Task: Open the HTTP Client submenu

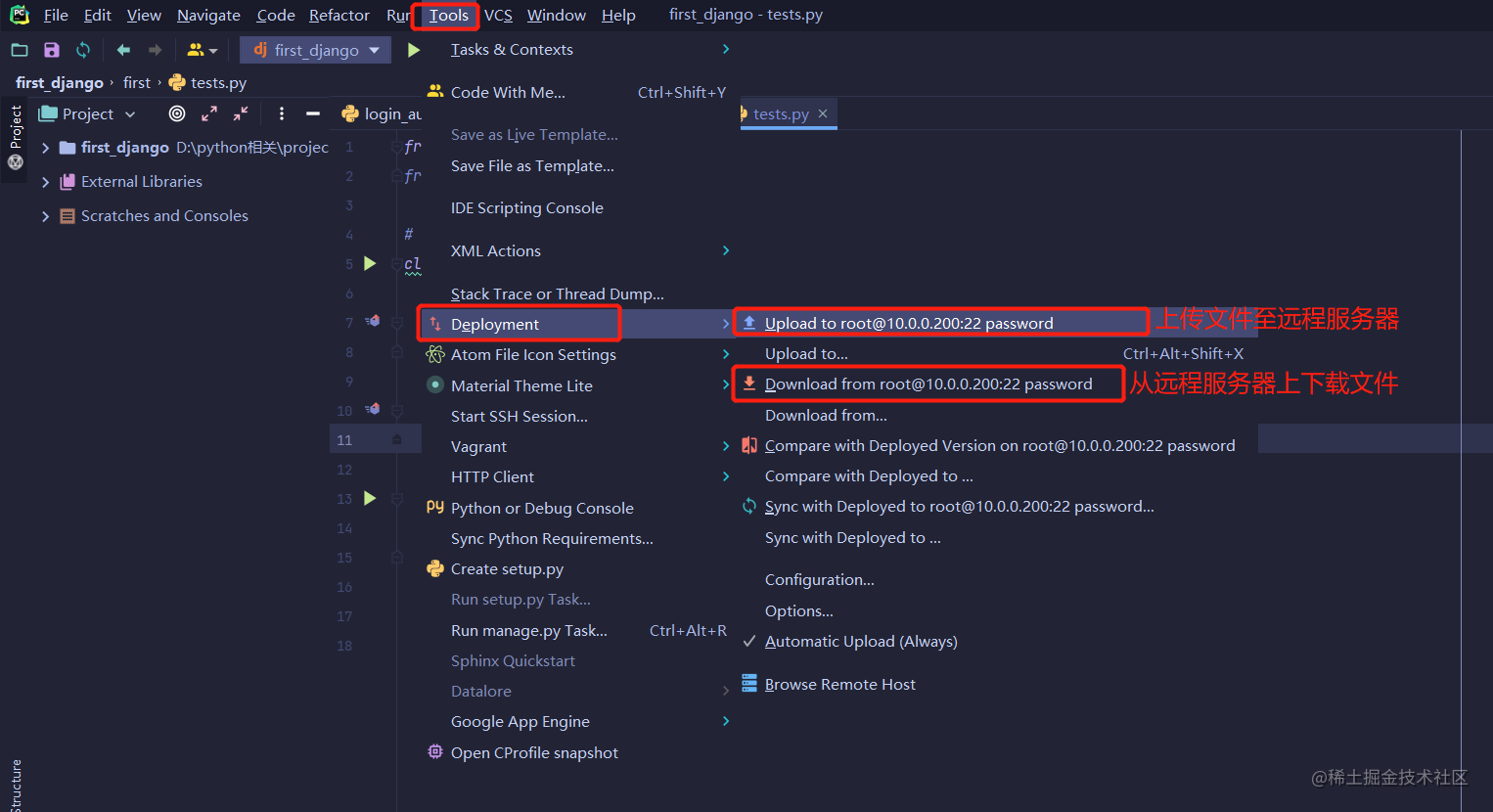Action: click(578, 477)
